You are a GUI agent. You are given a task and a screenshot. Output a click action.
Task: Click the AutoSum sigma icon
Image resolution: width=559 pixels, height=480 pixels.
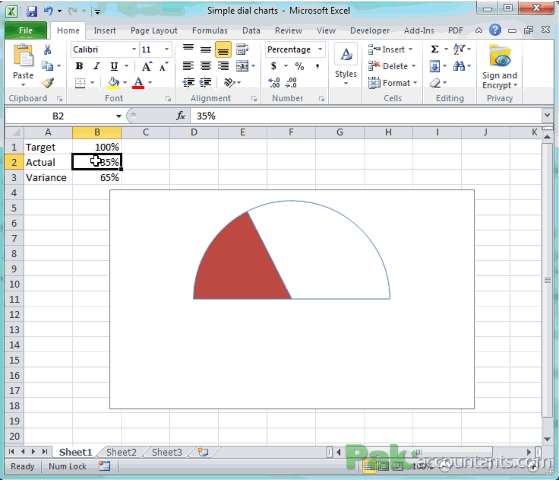point(434,49)
